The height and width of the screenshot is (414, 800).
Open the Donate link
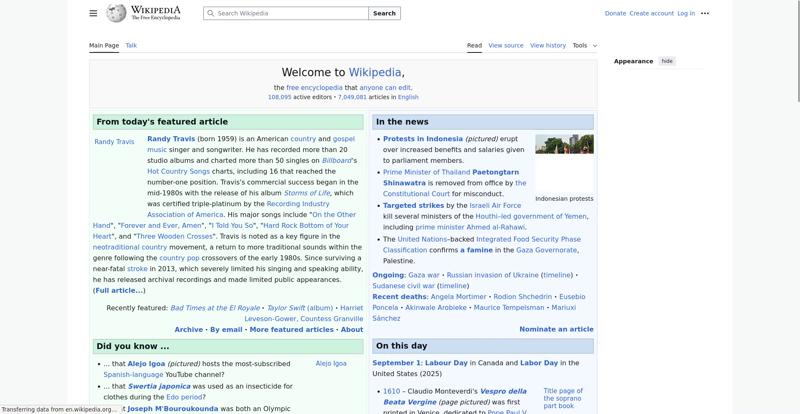615,13
